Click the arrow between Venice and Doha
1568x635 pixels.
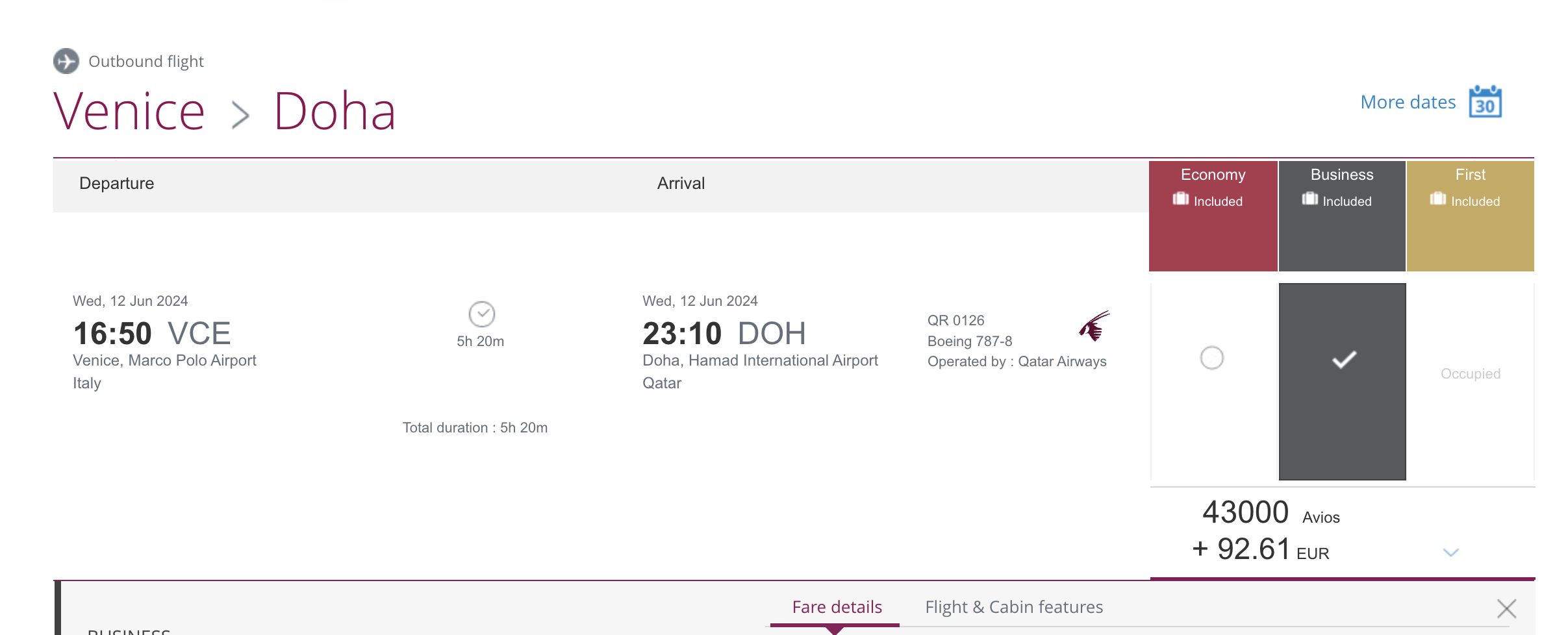click(241, 116)
